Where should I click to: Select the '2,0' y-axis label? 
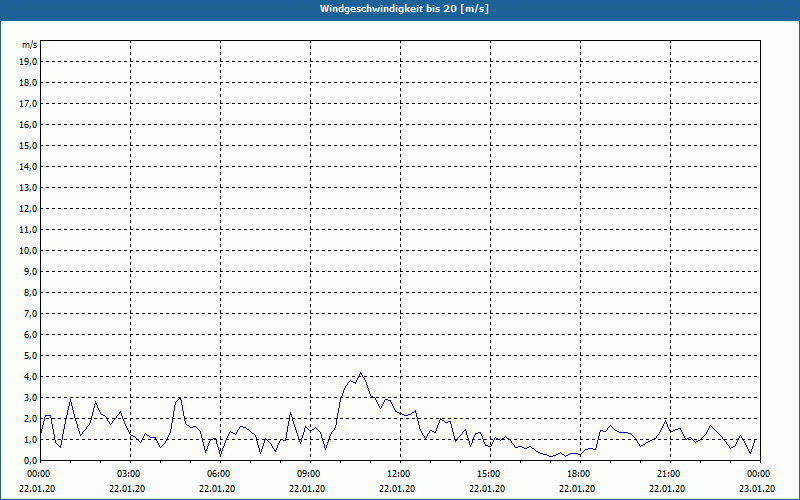point(31,418)
